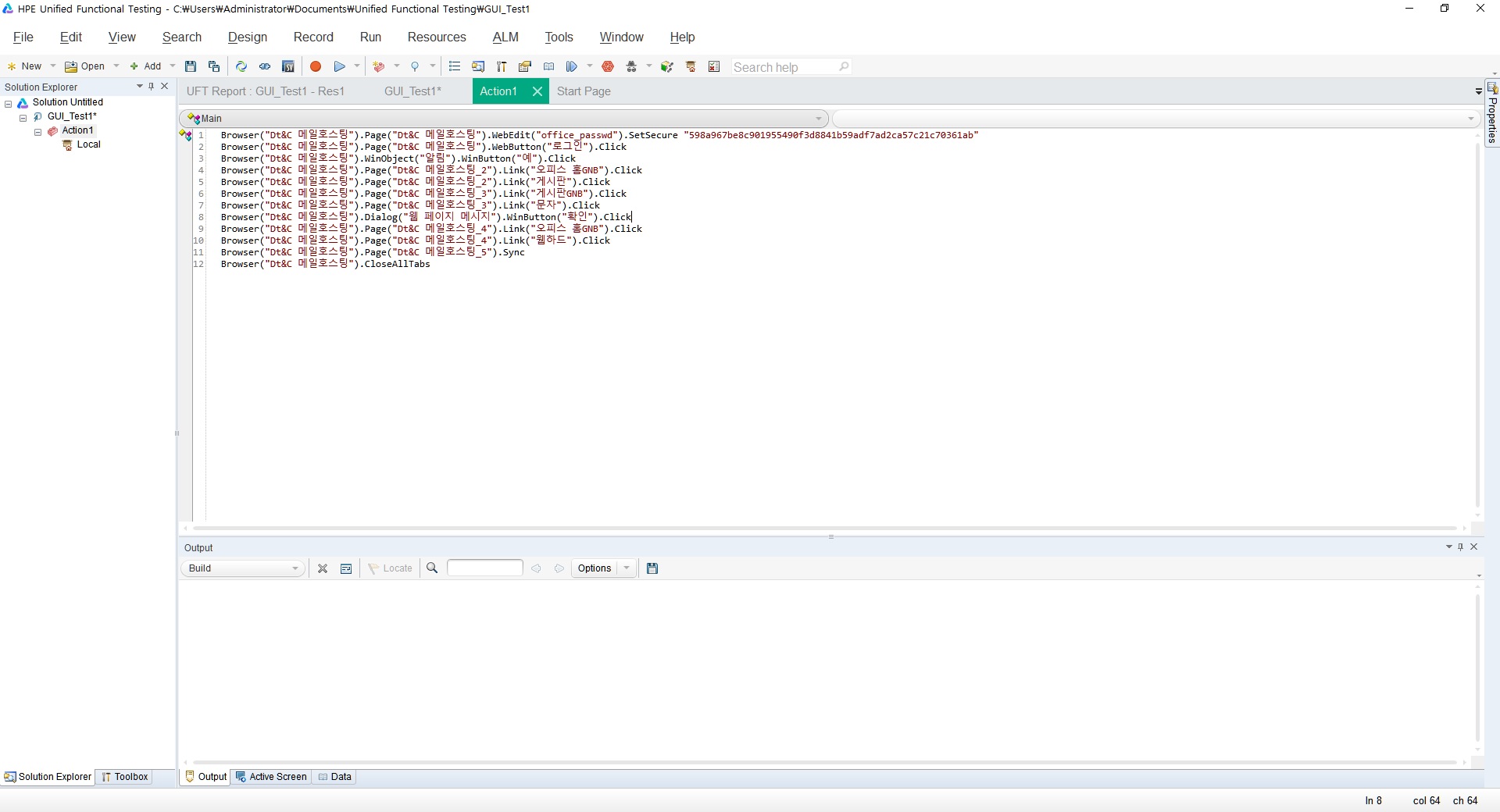Expand the Add dropdown arrow
The height and width of the screenshot is (812, 1500).
click(173, 66)
